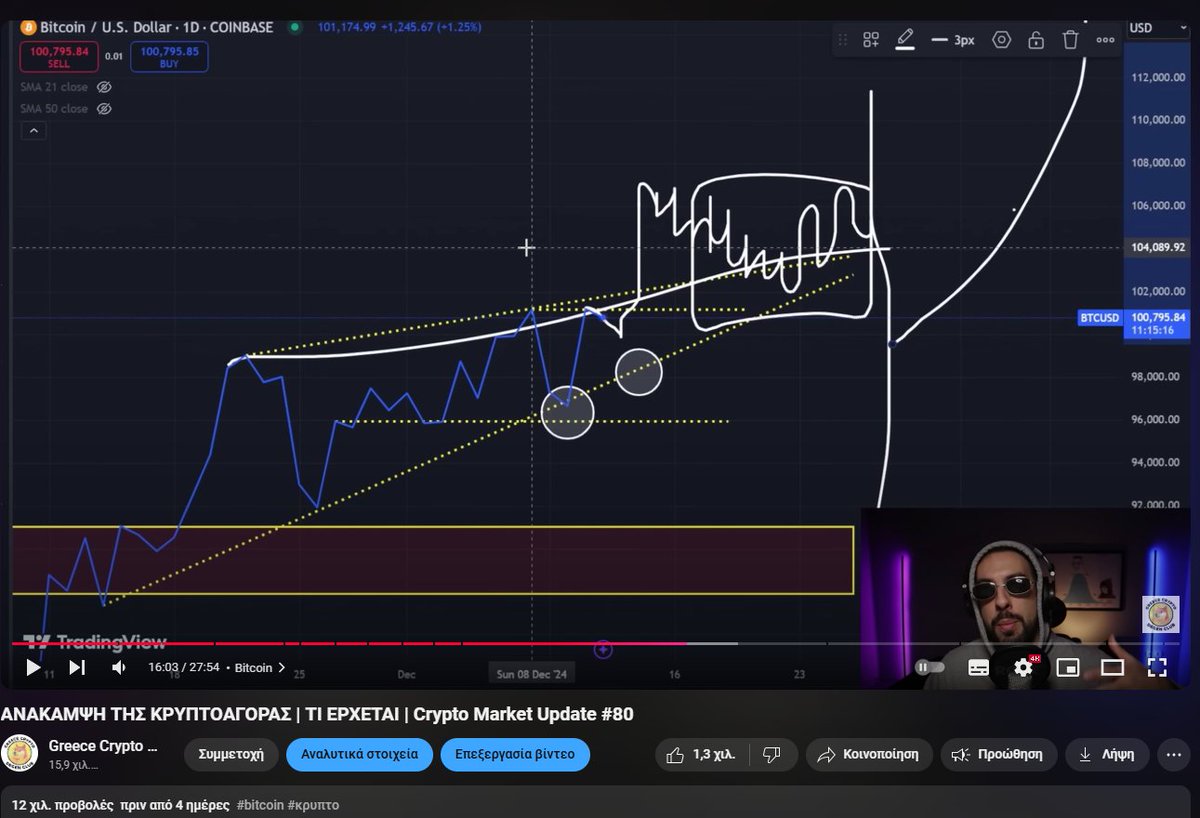Play the video
Viewport: 1200px width, 818px height.
[33, 667]
